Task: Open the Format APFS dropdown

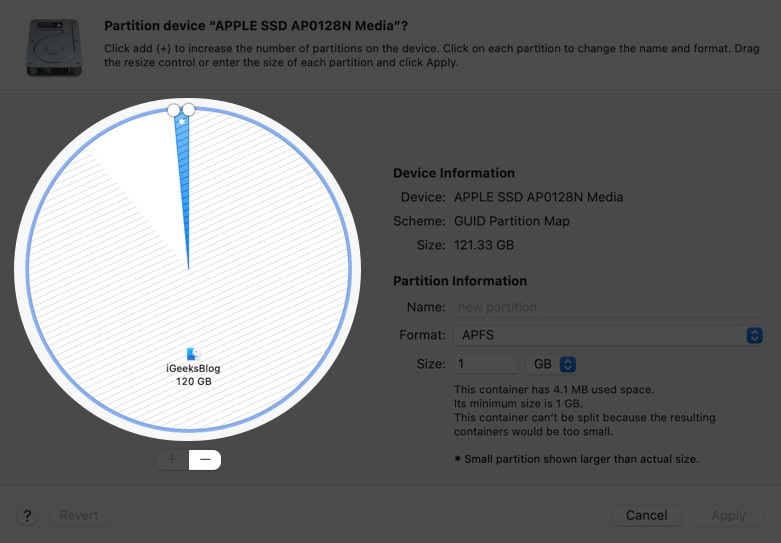Action: [608, 335]
